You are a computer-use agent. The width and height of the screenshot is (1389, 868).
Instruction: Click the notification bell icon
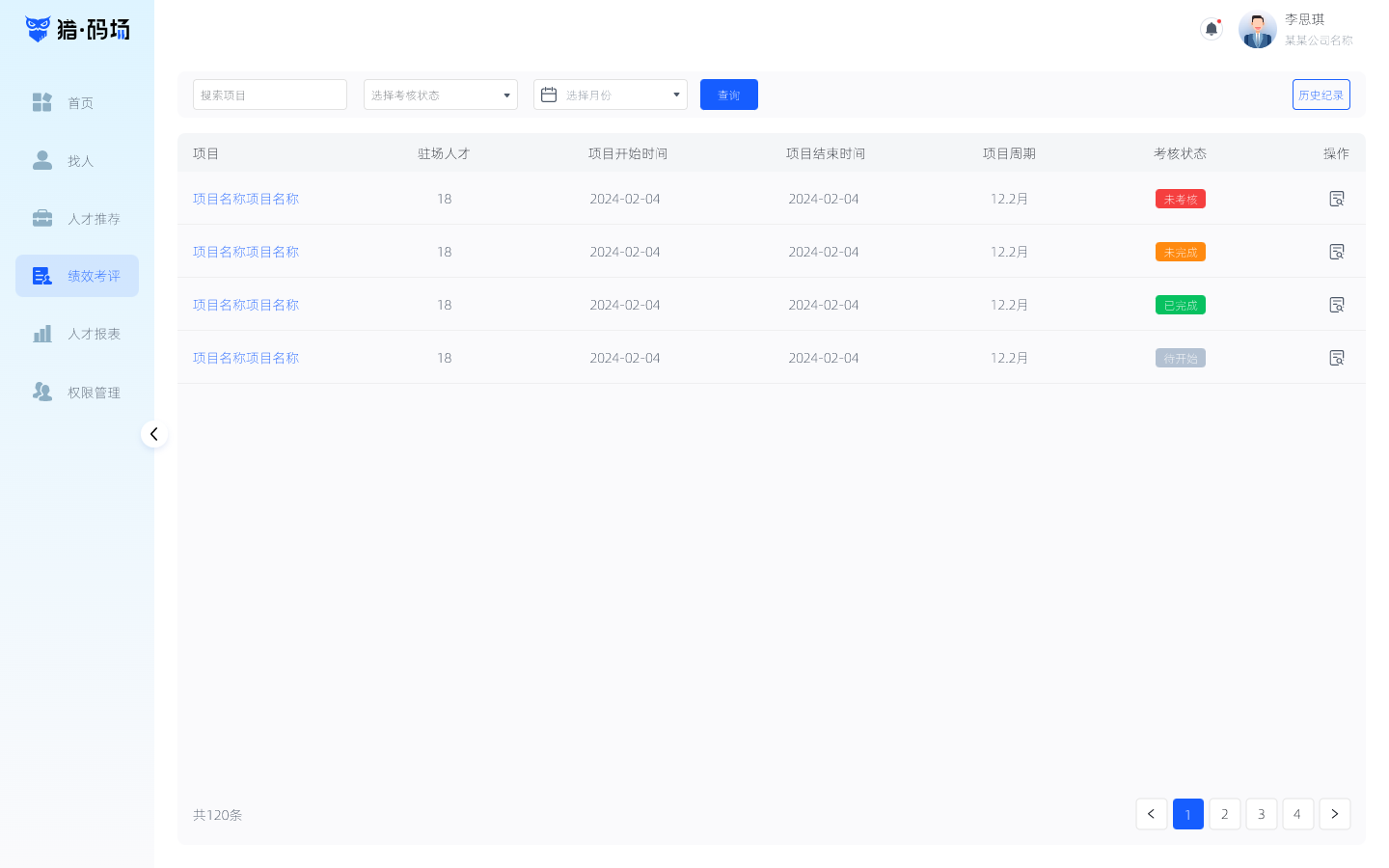pos(1212,29)
